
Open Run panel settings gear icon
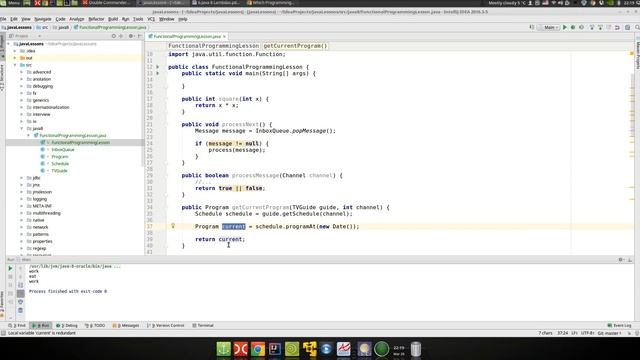[621, 260]
